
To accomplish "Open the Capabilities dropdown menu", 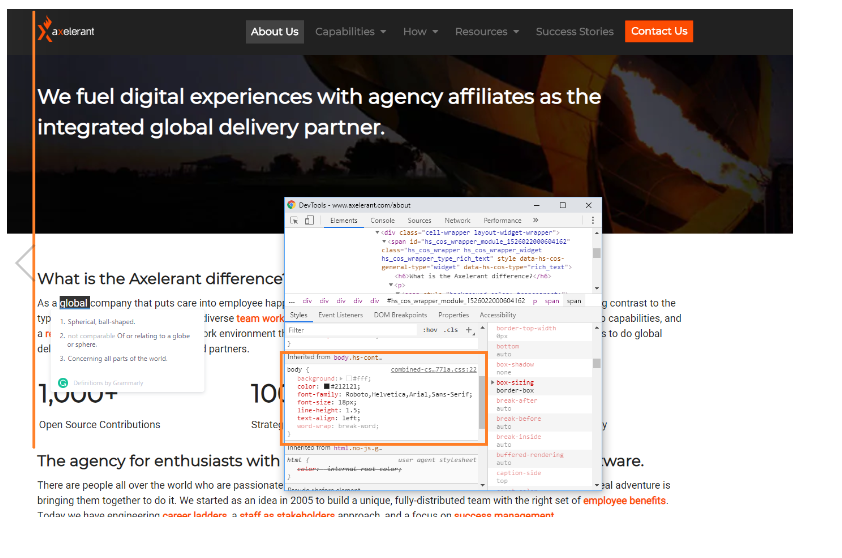I will 350,32.
